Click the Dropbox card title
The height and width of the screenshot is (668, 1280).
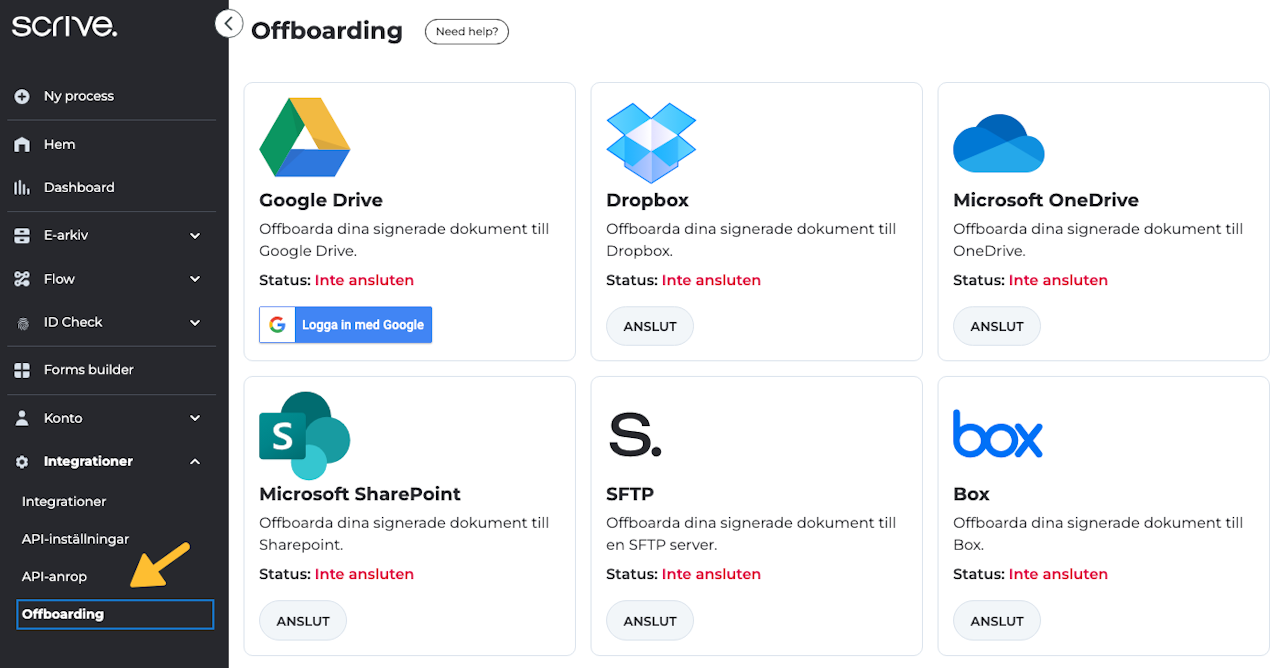point(647,200)
